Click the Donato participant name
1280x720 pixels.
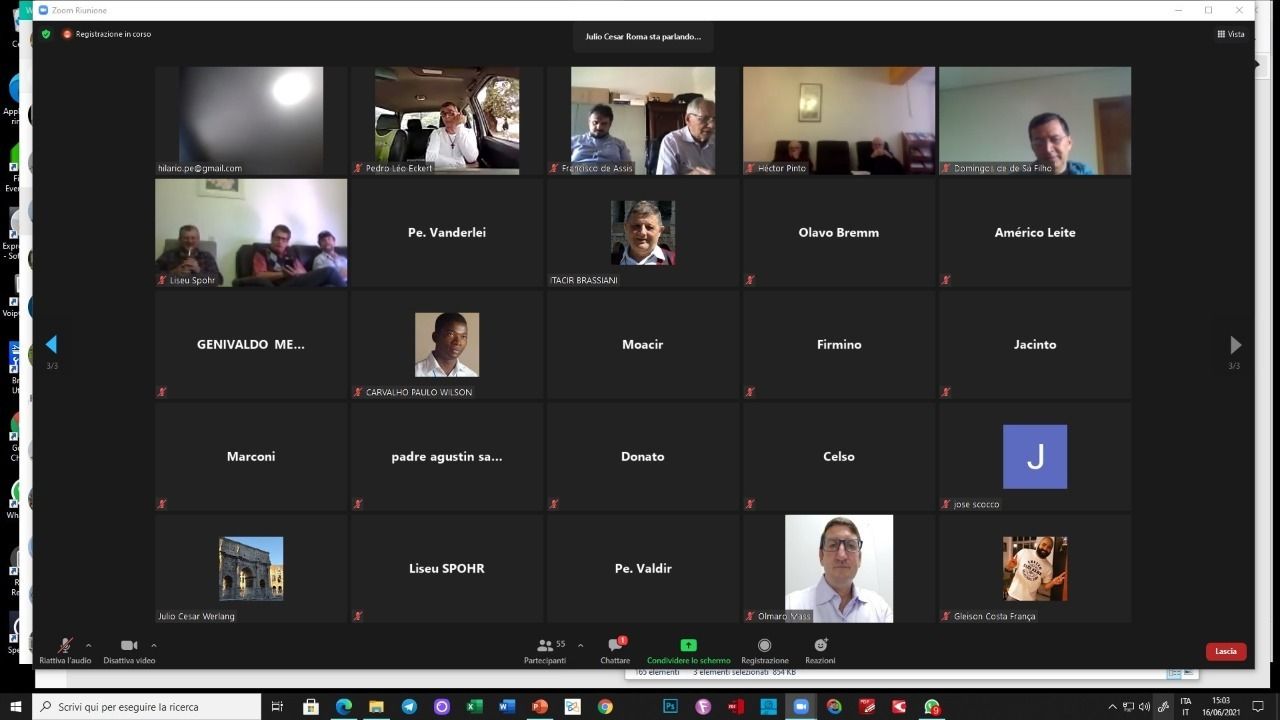[x=643, y=457]
